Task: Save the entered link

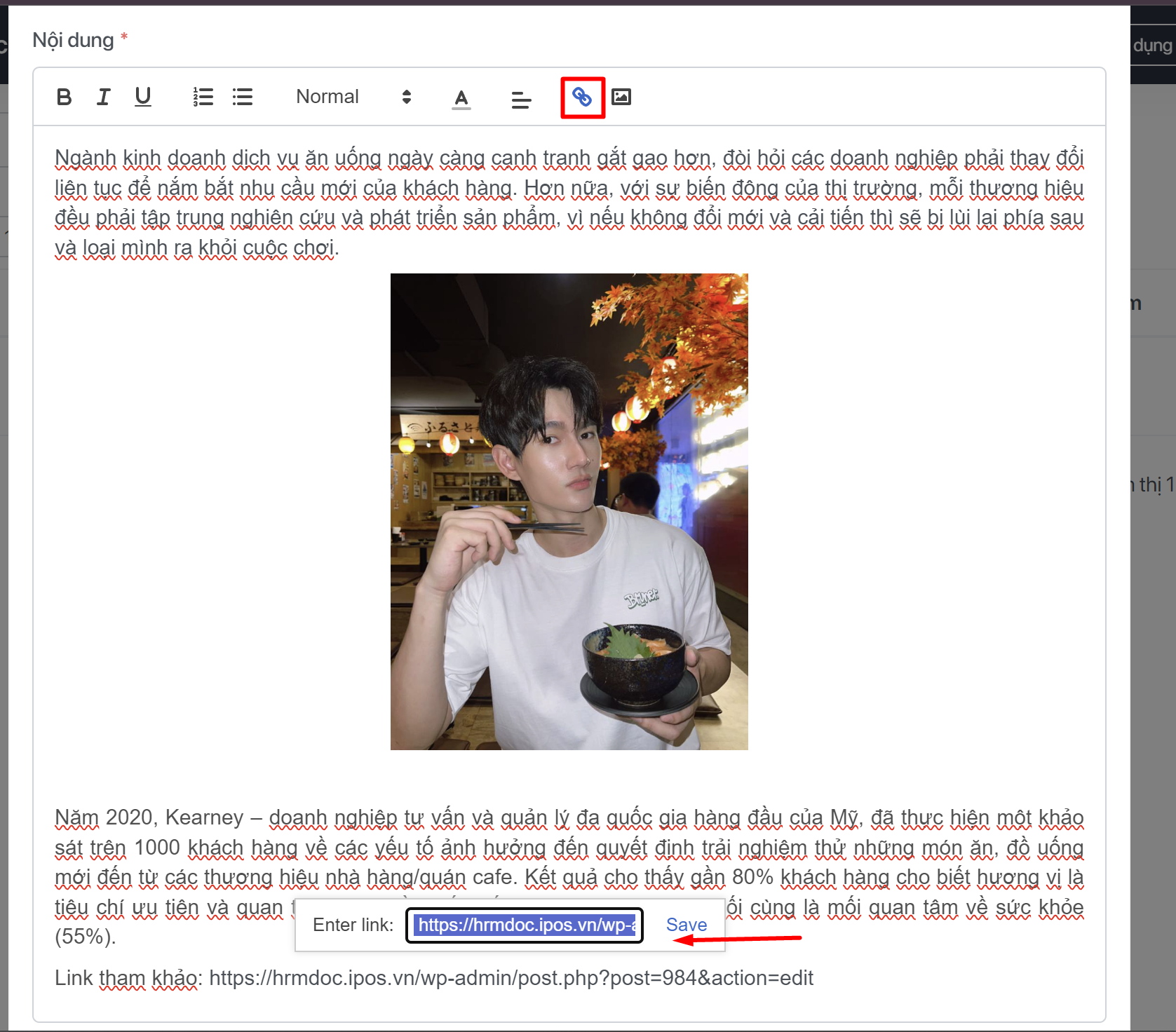Action: tap(686, 925)
